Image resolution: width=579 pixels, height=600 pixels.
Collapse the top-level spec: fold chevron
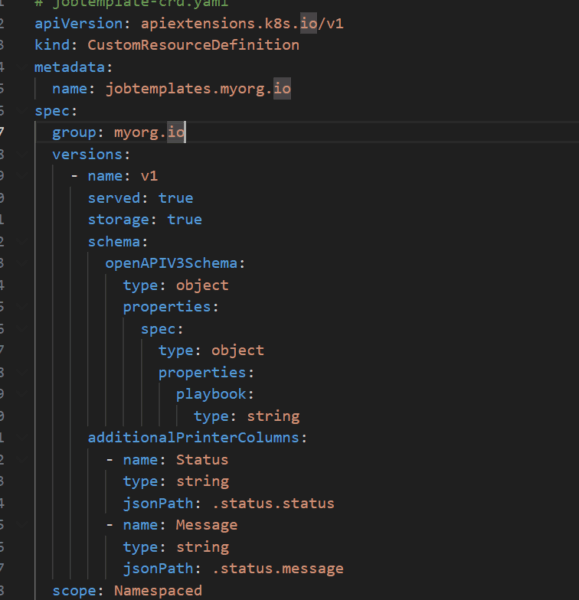tap(21, 111)
